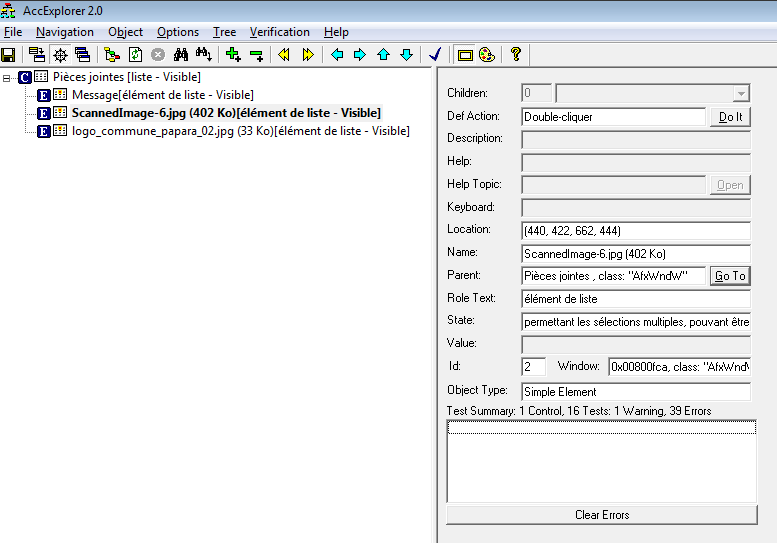Click the E icon beside logo_commune_papara_02.jpg

(x=44, y=131)
